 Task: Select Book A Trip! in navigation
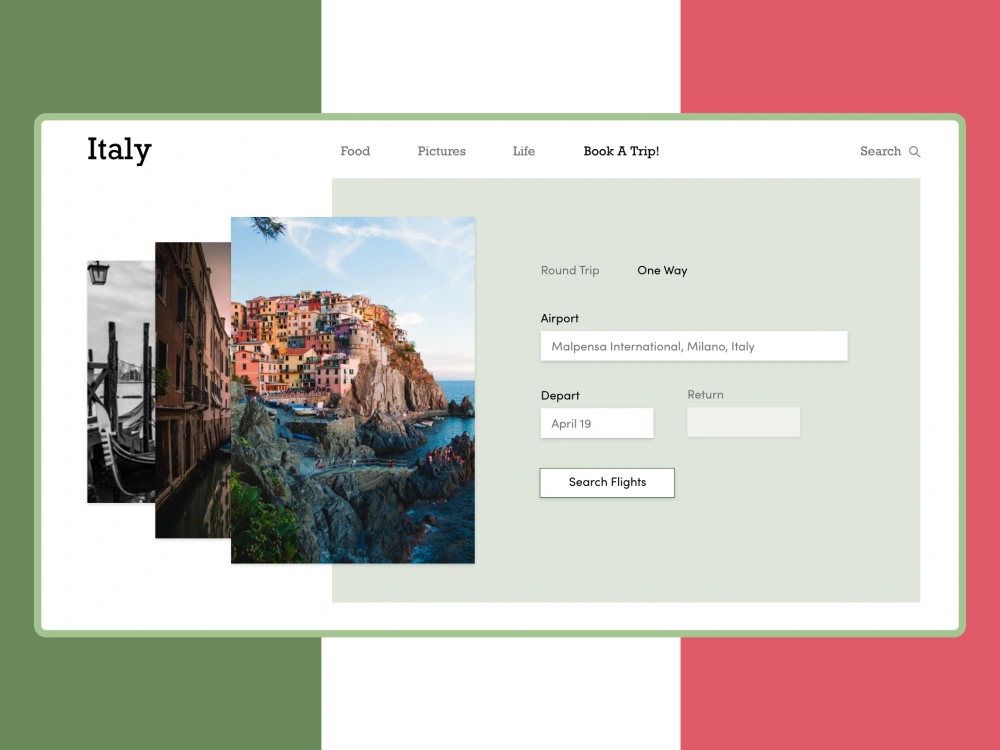pyautogui.click(x=621, y=151)
